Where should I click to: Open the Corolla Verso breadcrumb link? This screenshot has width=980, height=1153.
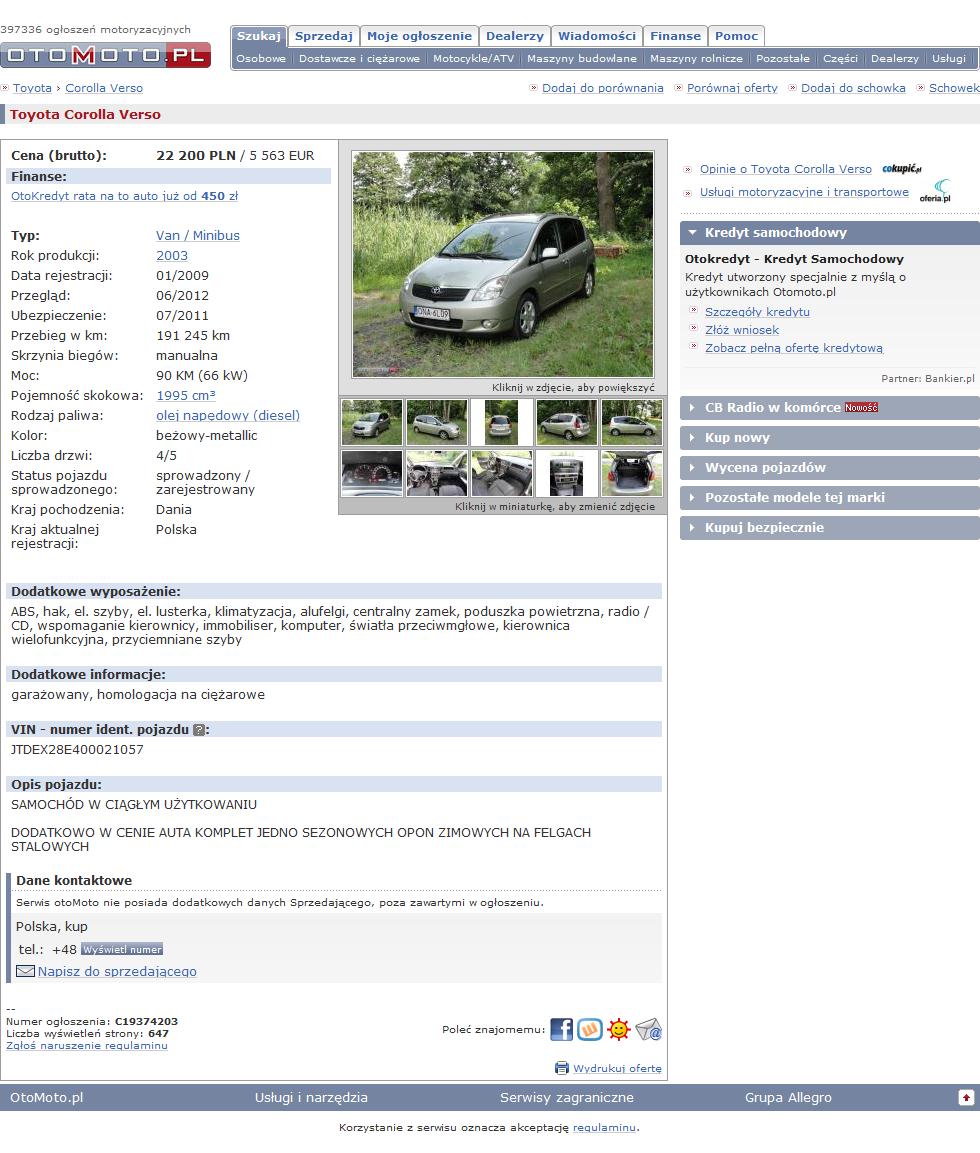point(104,88)
